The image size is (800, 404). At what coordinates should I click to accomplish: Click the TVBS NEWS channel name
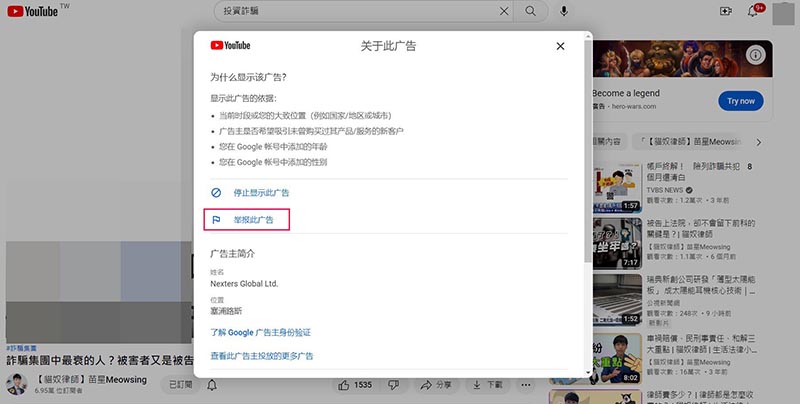point(664,190)
